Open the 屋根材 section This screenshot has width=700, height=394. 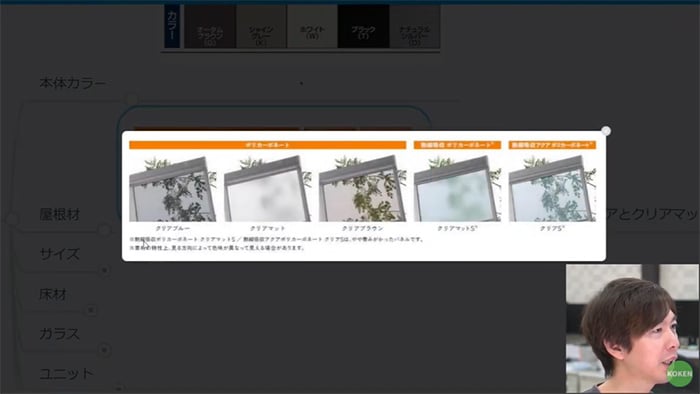60,215
